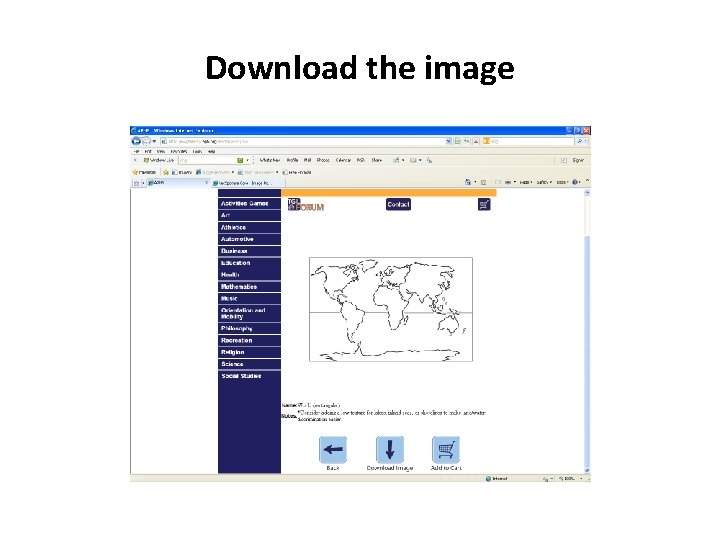Open the Tools menu in menu bar

click(197, 151)
